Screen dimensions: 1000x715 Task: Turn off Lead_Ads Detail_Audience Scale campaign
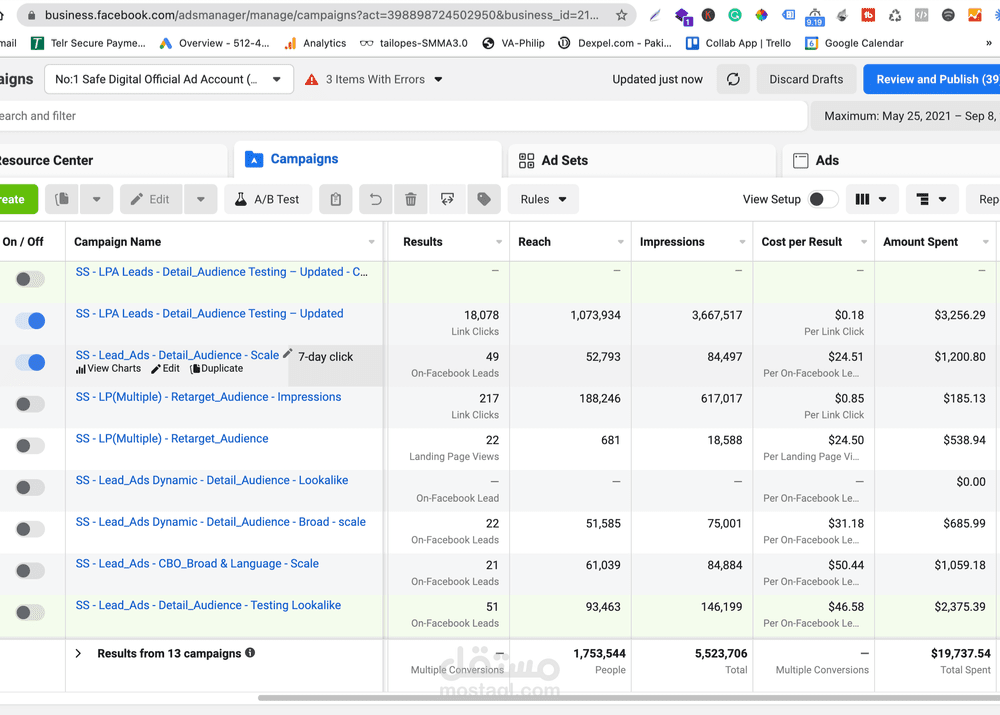point(30,362)
